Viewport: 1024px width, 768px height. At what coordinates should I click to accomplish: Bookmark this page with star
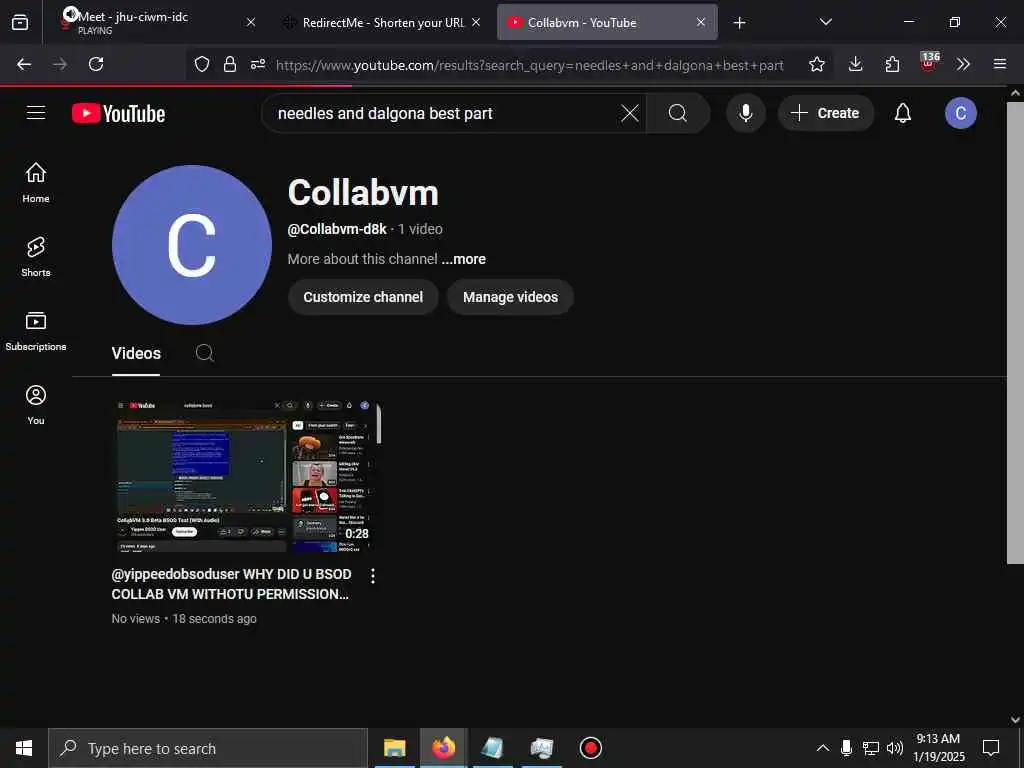point(816,64)
